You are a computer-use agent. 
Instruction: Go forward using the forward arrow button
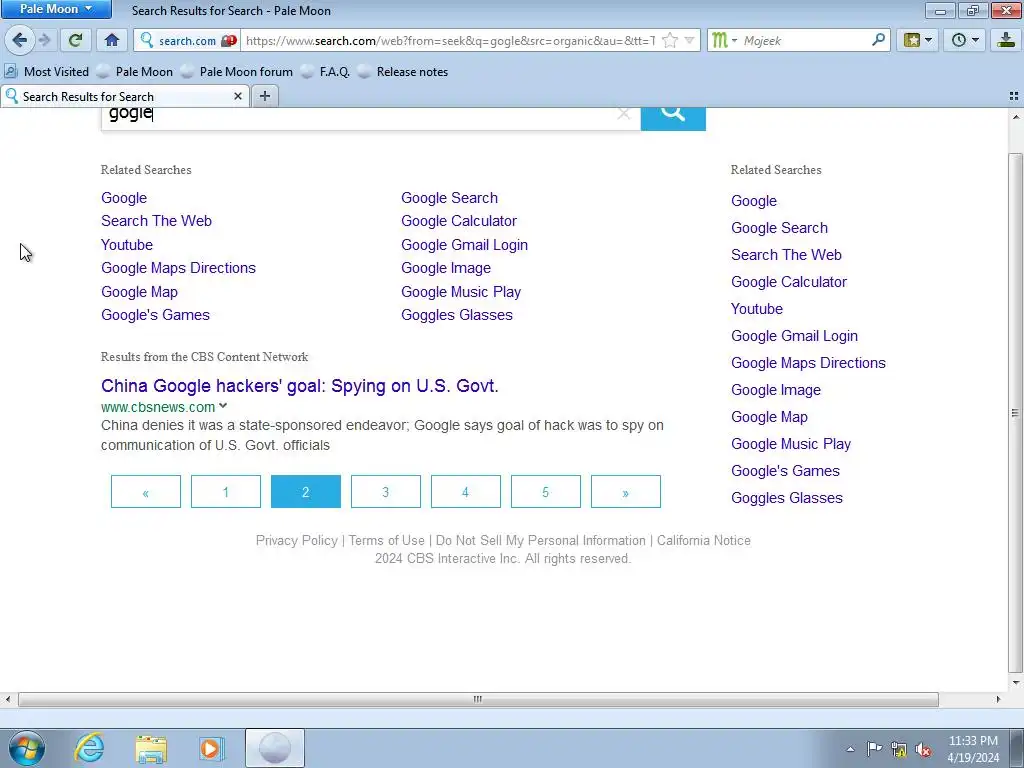tap(45, 40)
